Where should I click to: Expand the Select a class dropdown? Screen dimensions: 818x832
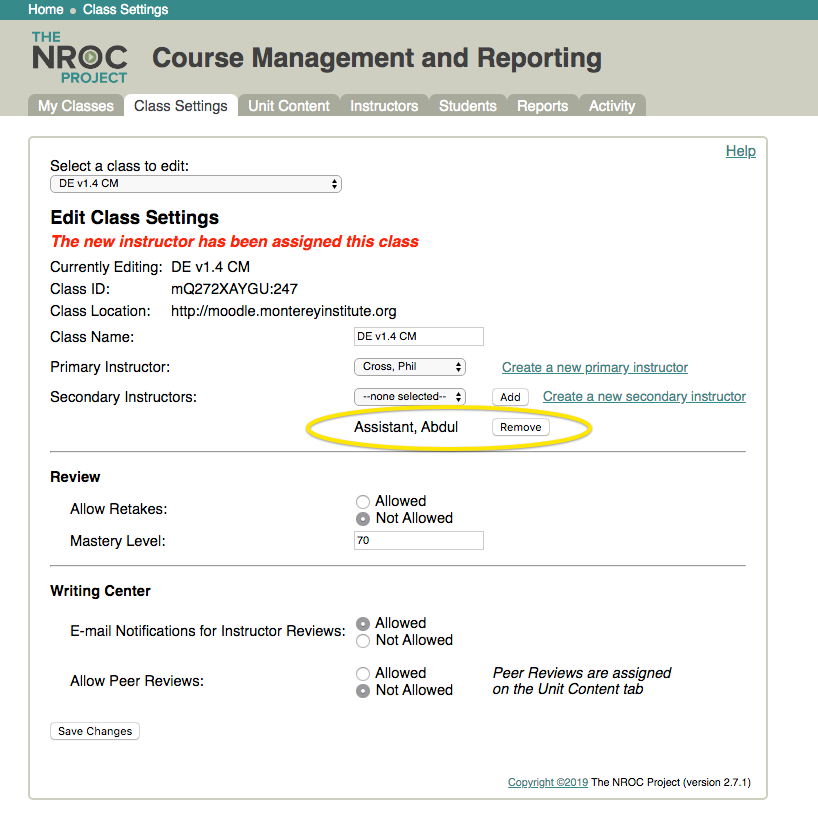pos(196,184)
